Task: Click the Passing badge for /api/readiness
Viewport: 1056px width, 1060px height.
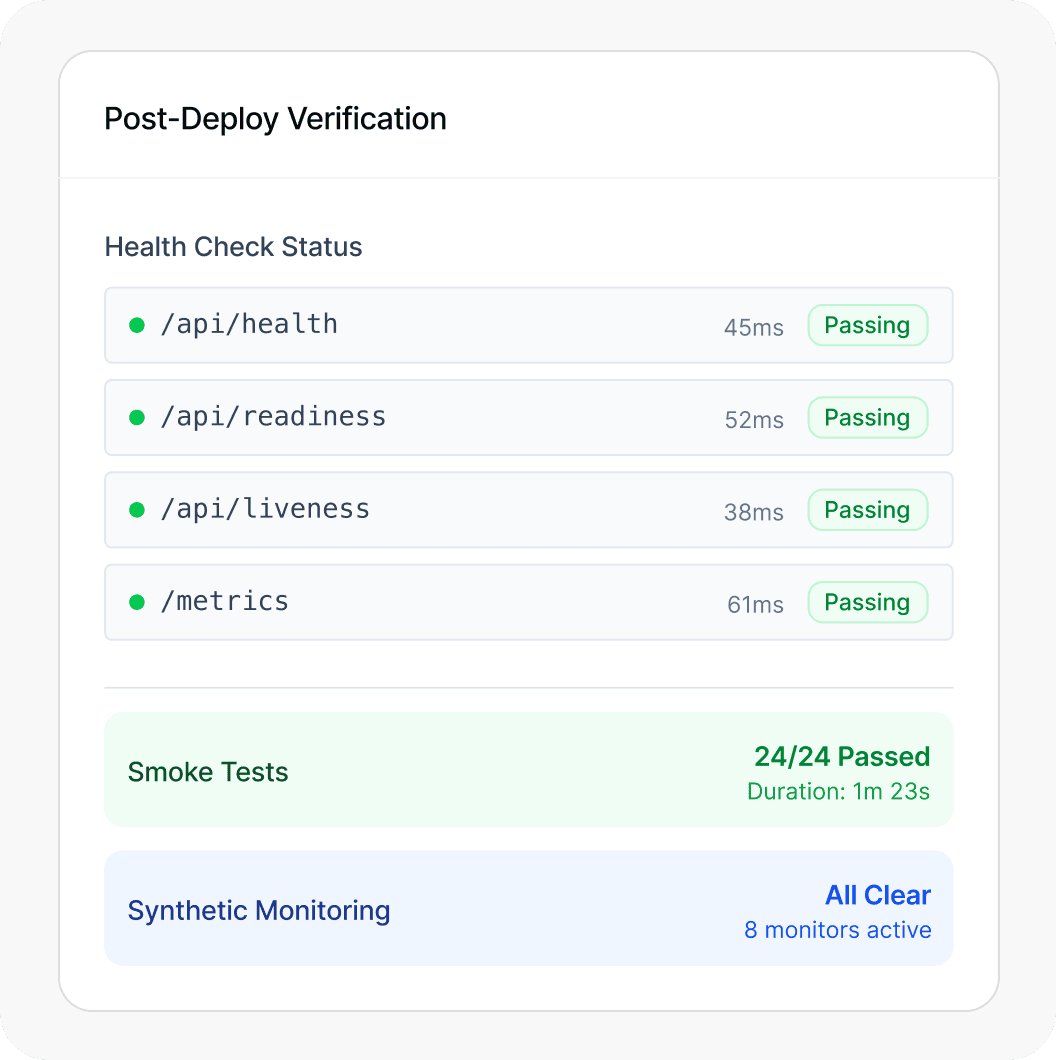Action: (x=867, y=418)
